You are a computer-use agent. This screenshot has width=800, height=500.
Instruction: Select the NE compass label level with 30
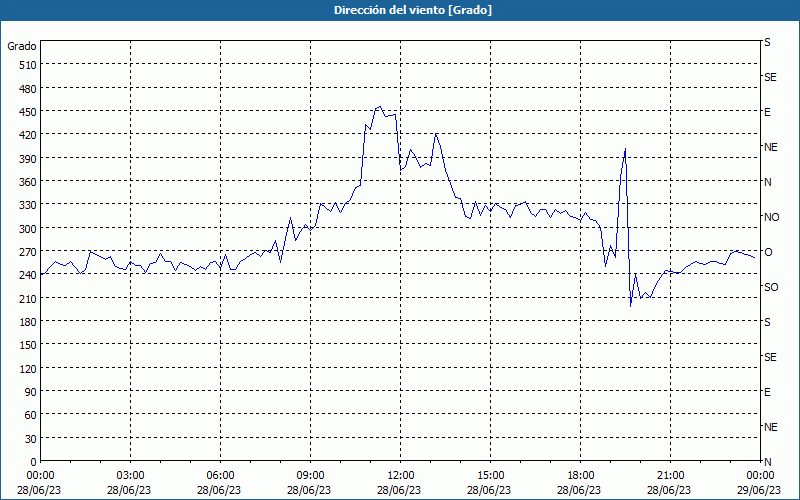770,427
